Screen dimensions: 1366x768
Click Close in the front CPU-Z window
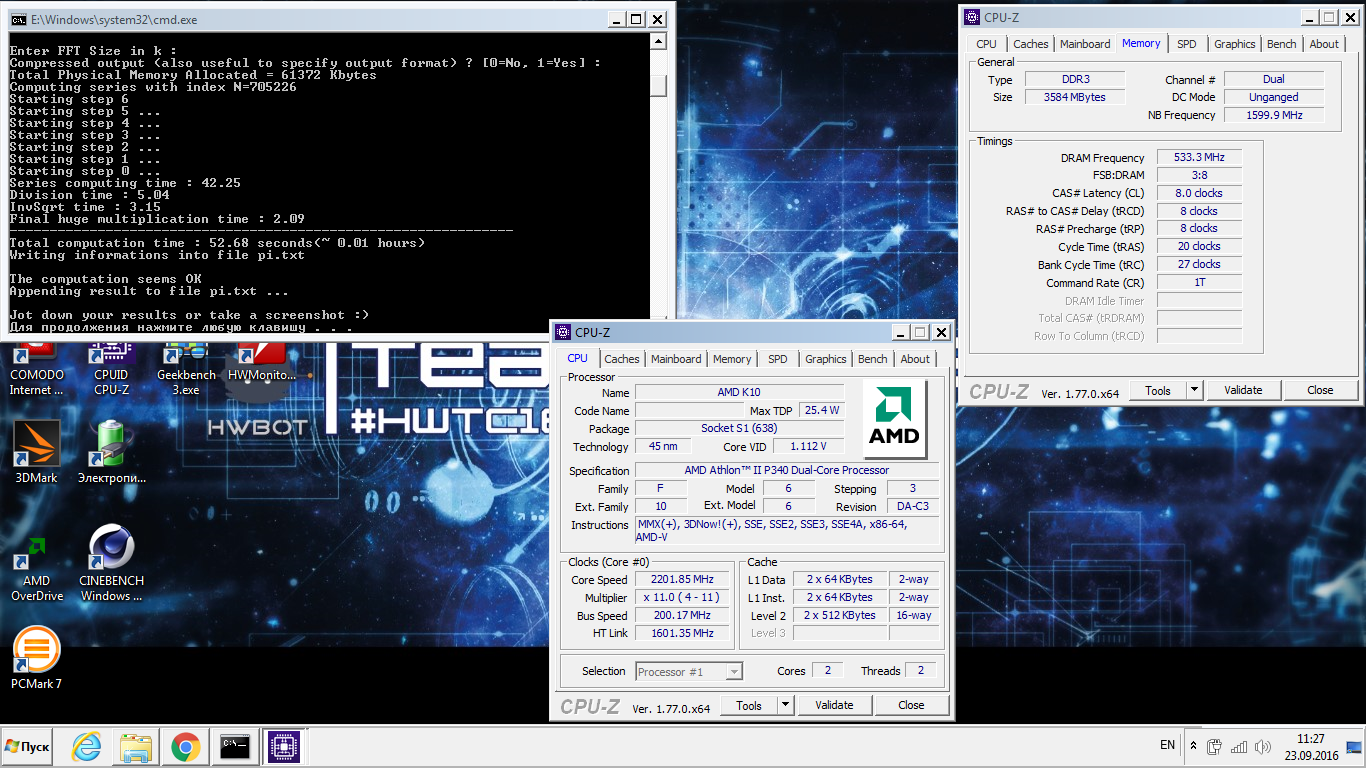pyautogui.click(x=911, y=705)
